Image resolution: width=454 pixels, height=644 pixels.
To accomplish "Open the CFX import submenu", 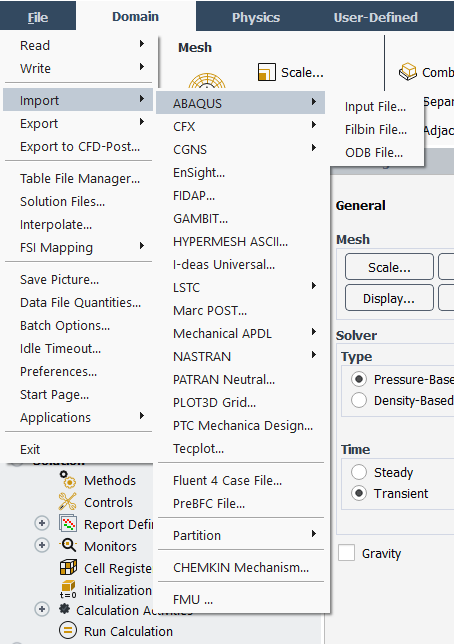I will pyautogui.click(x=241, y=126).
